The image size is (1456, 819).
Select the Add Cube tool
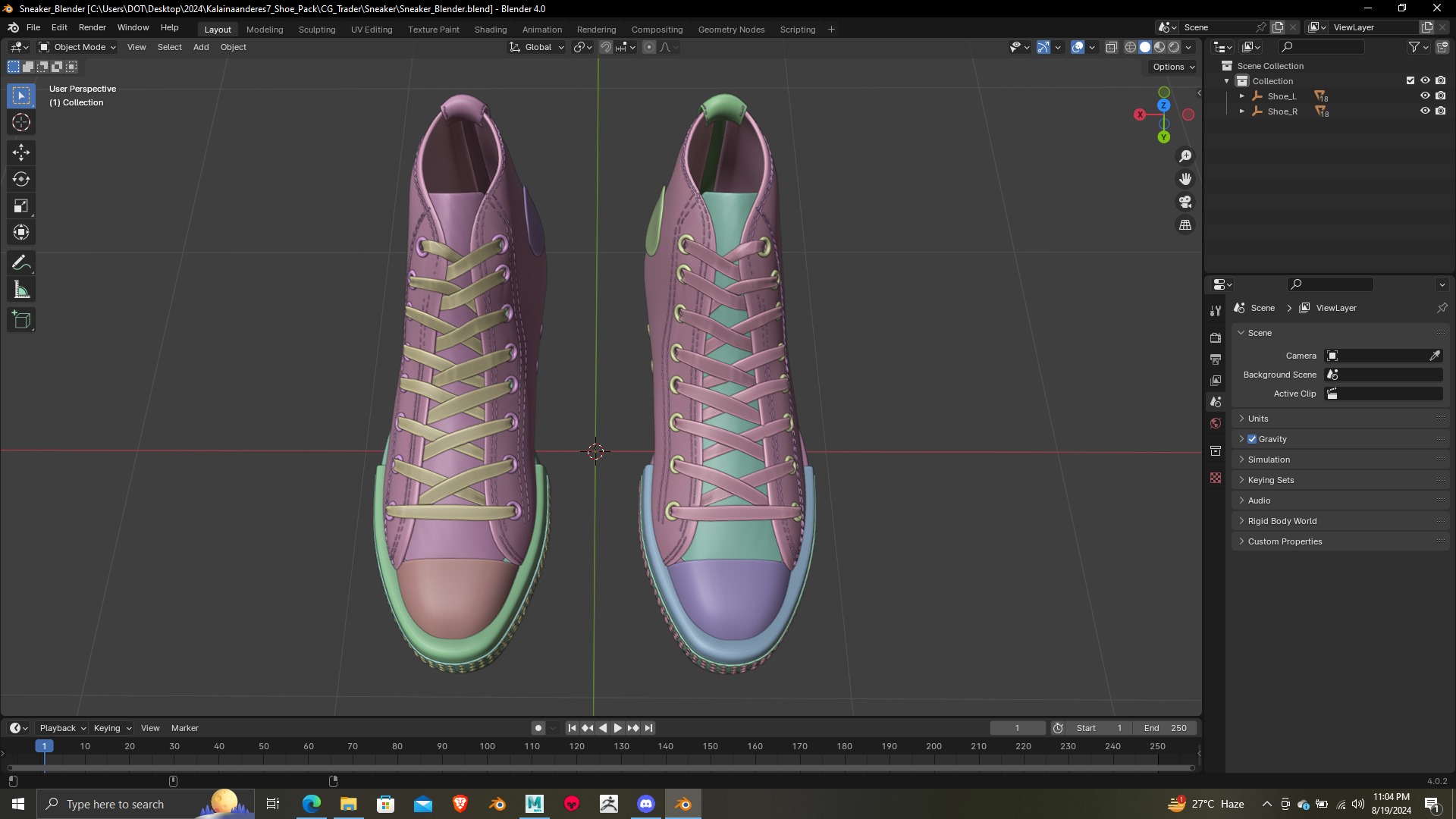coord(21,320)
